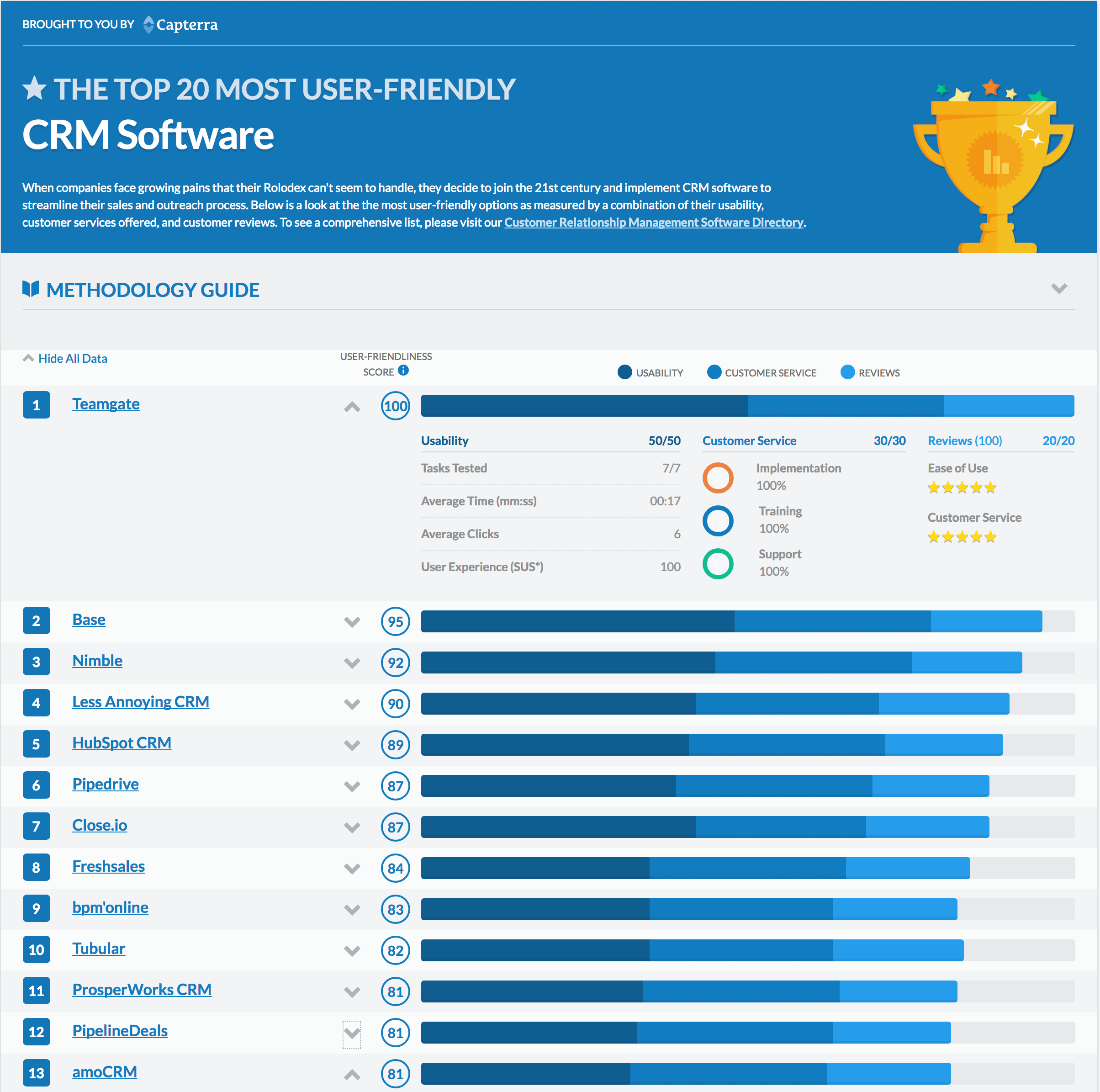Expand the Base row chevron

[352, 622]
